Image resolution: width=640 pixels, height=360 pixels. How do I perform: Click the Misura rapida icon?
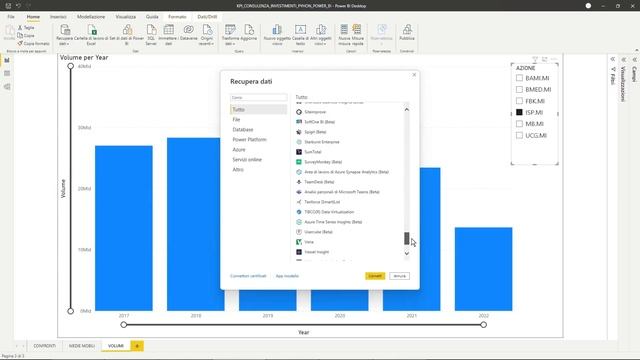coord(357,30)
